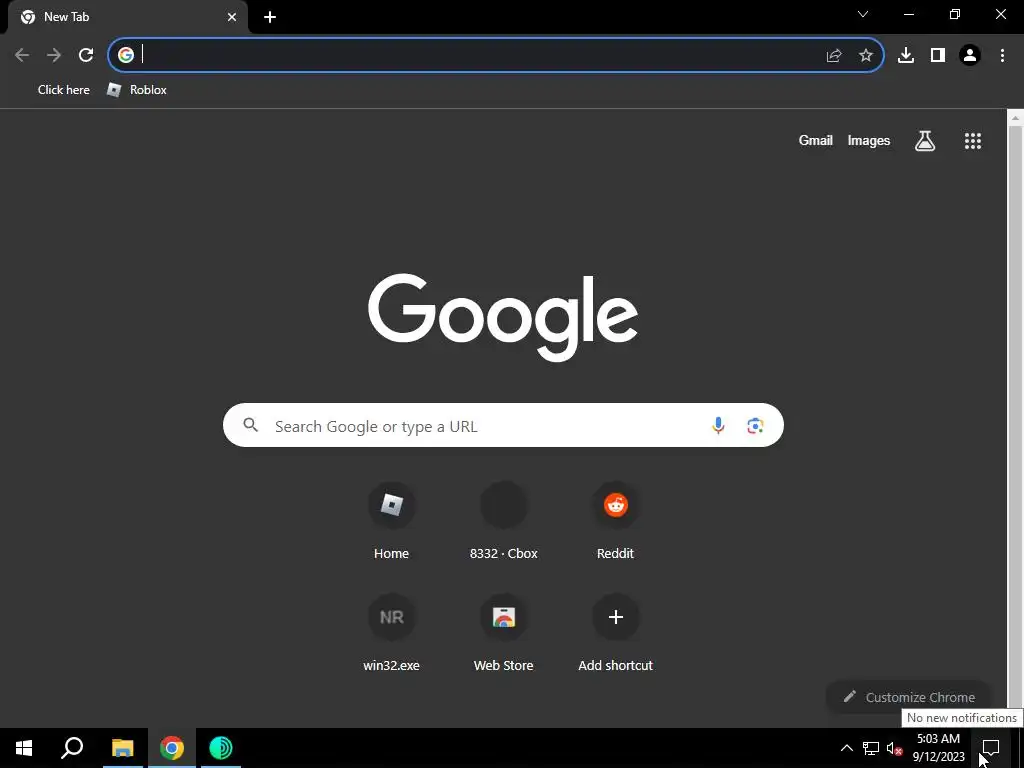Click scrollbar up arrow
1024x768 pixels.
pos(1015,118)
